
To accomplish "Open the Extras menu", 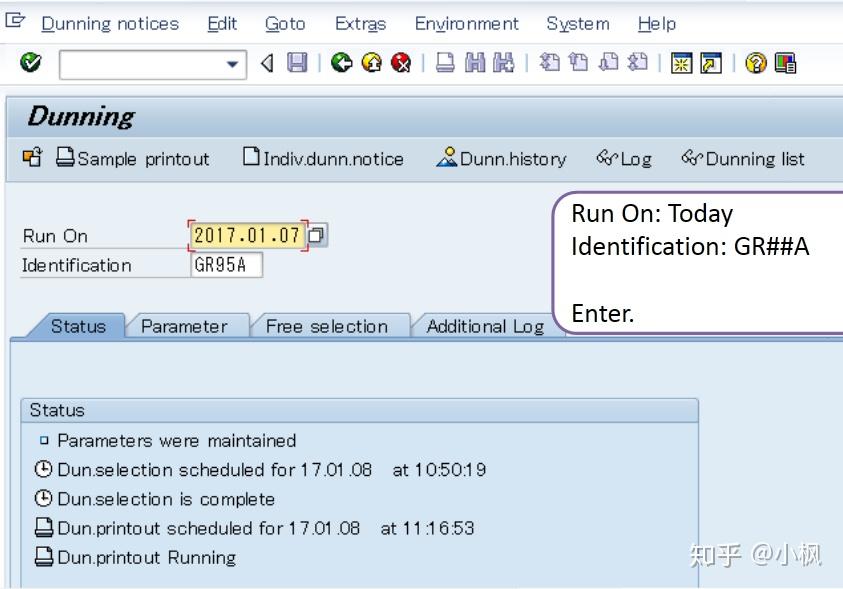I will click(360, 23).
